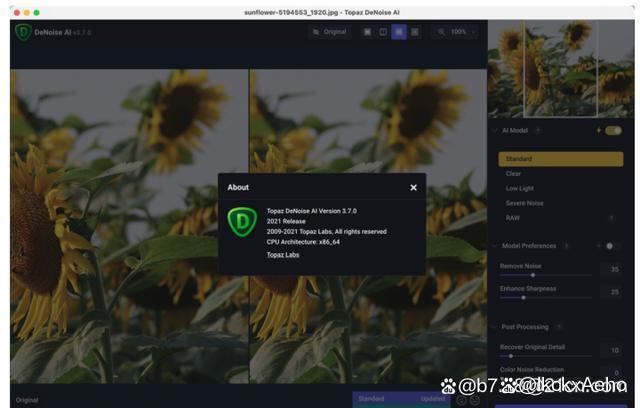Viewport: 640px width, 408px height.
Task: Open the Topaz Labs link
Action: [x=283, y=255]
